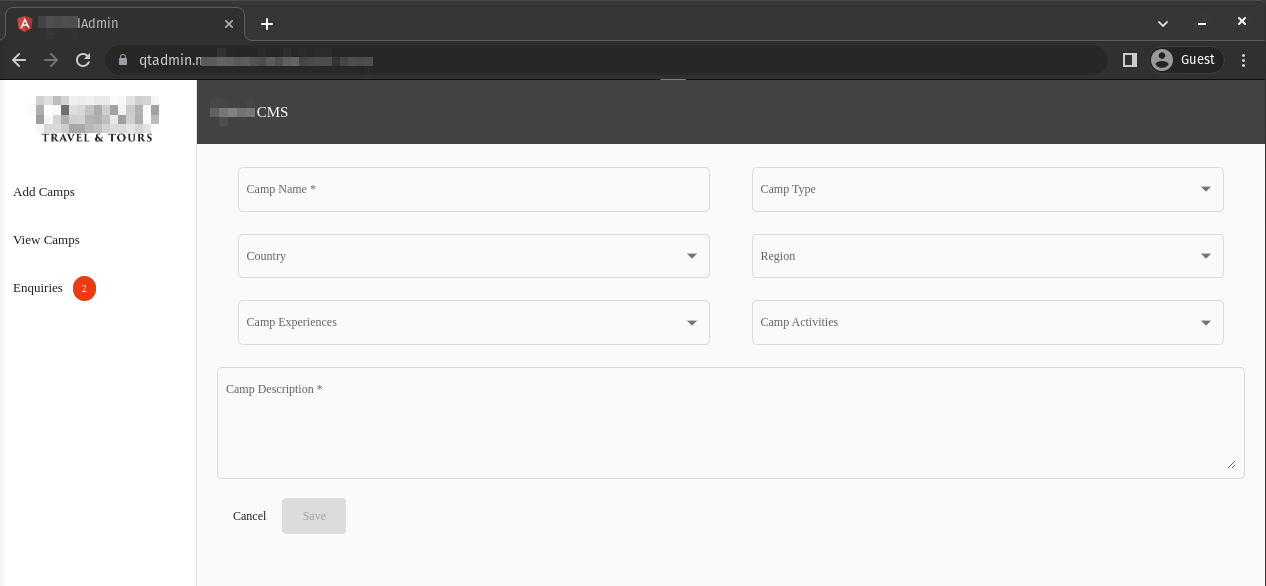Viewport: 1266px width, 586px height.
Task: Open the Guest profile menu
Action: [x=1186, y=60]
